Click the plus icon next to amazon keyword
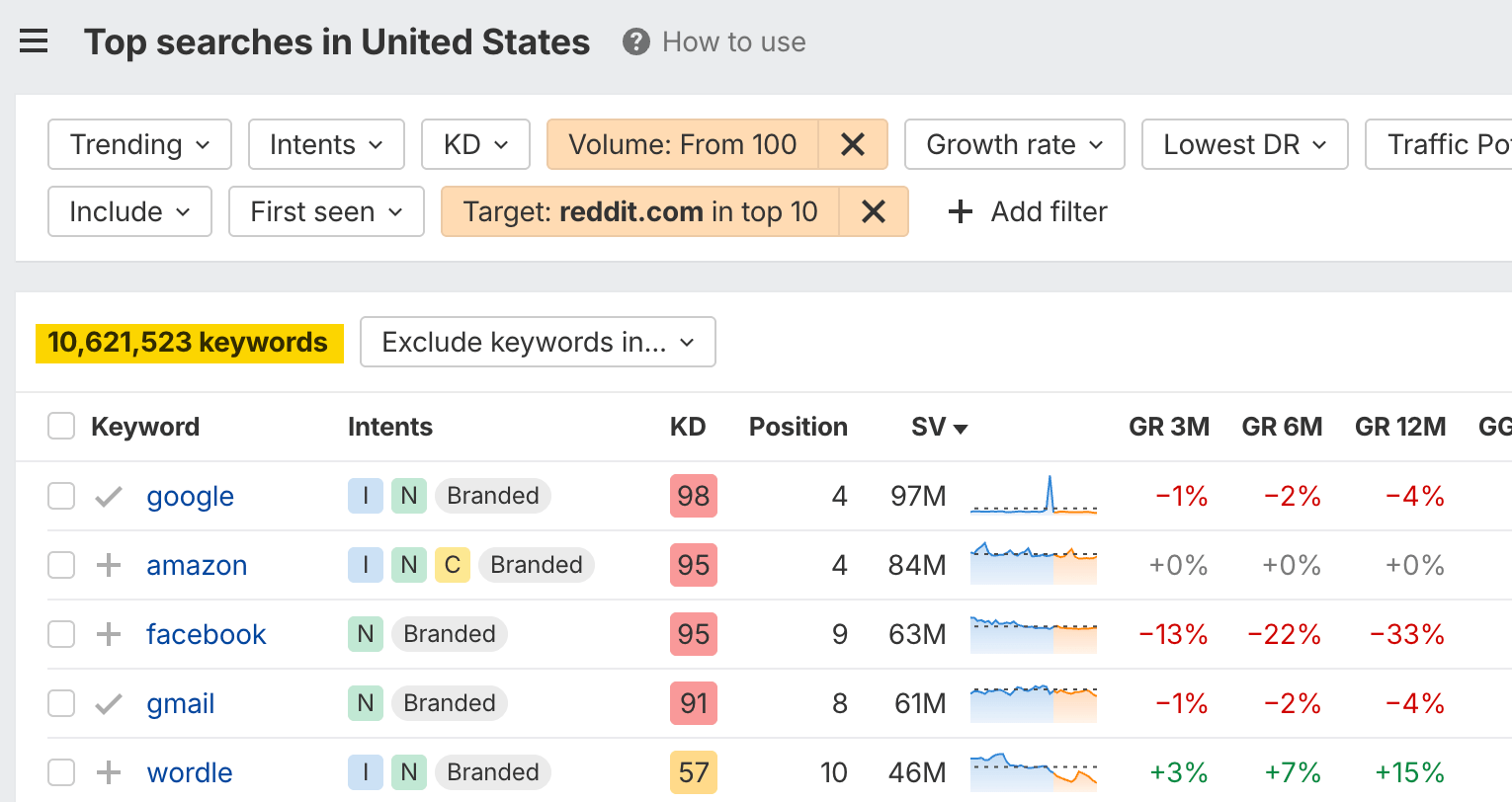 point(108,565)
